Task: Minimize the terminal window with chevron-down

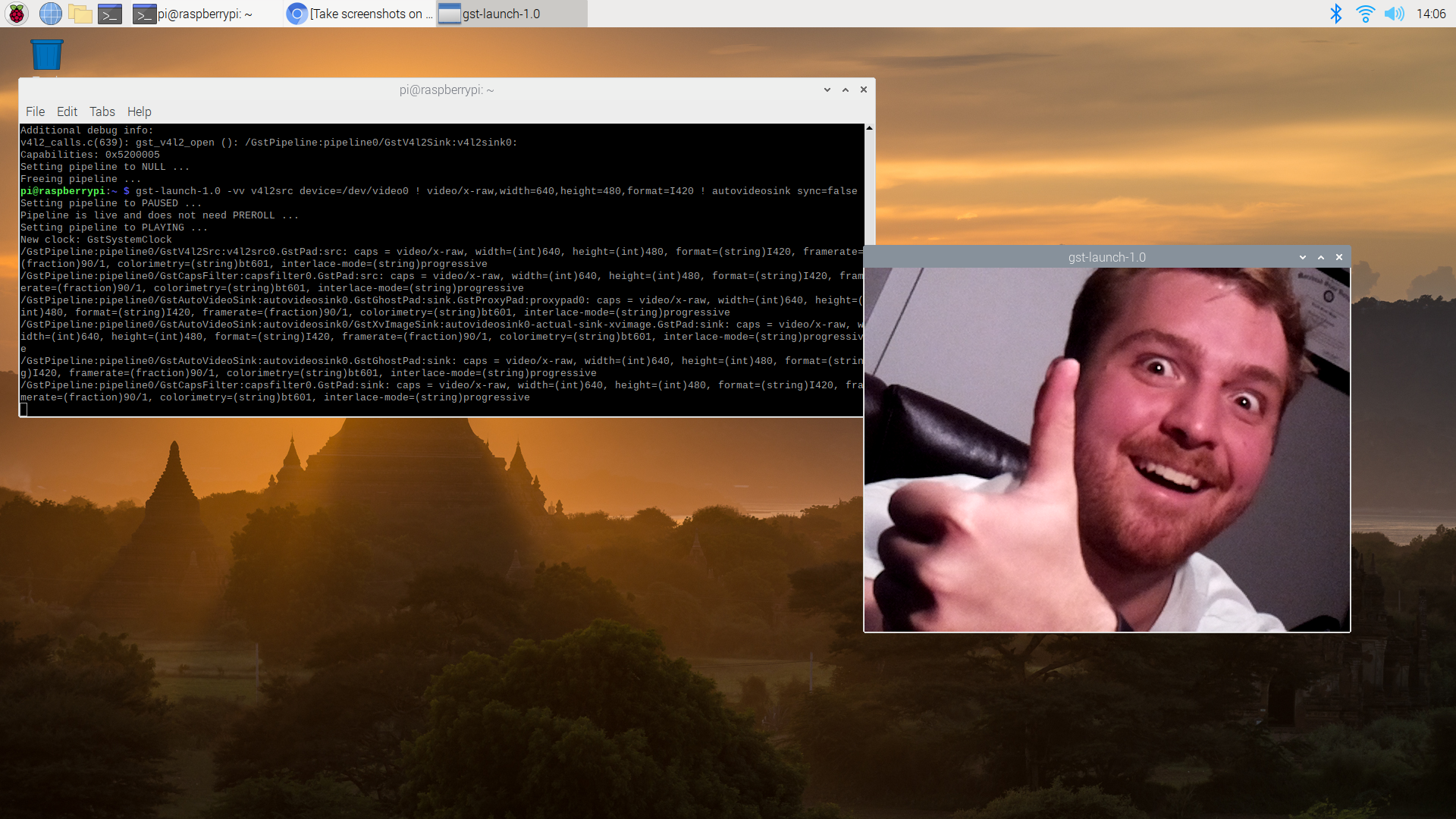Action: pos(827,89)
